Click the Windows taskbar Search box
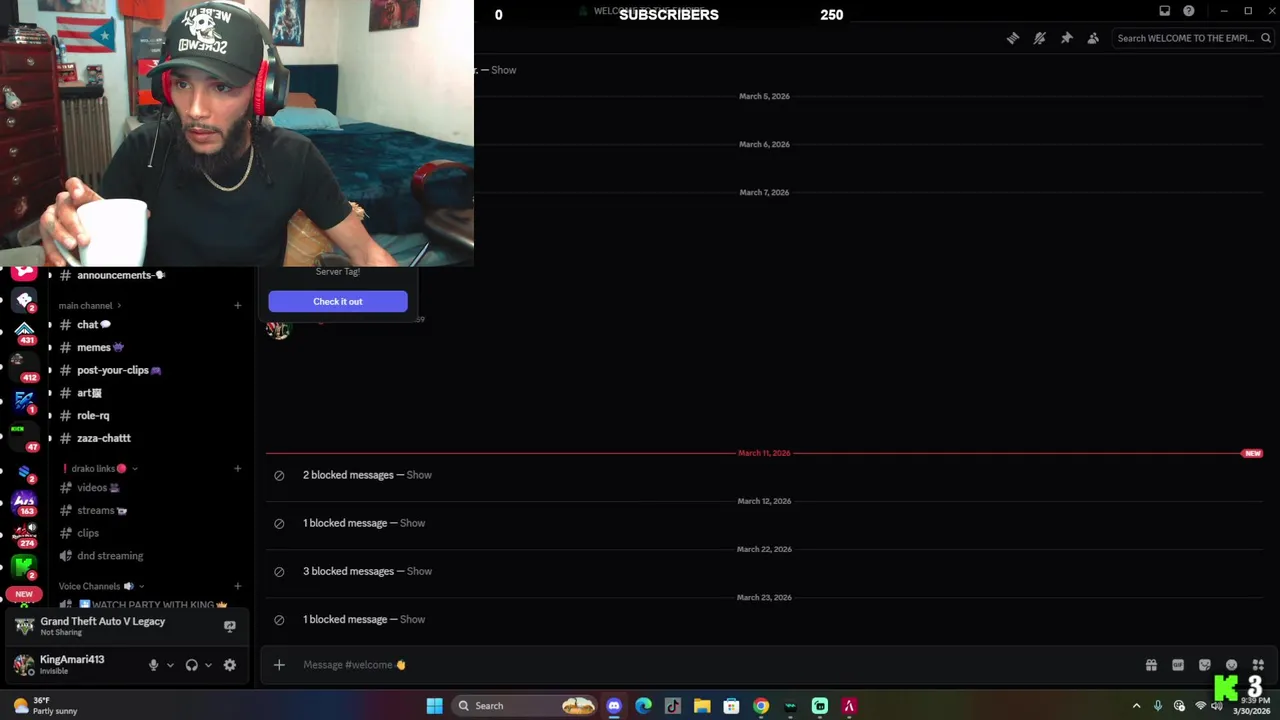This screenshot has width=1280, height=720. click(x=525, y=706)
